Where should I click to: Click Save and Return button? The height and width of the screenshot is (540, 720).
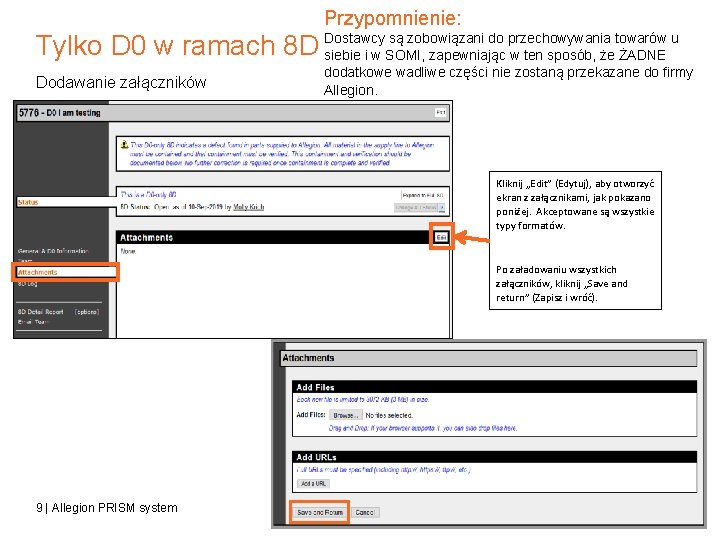320,512
